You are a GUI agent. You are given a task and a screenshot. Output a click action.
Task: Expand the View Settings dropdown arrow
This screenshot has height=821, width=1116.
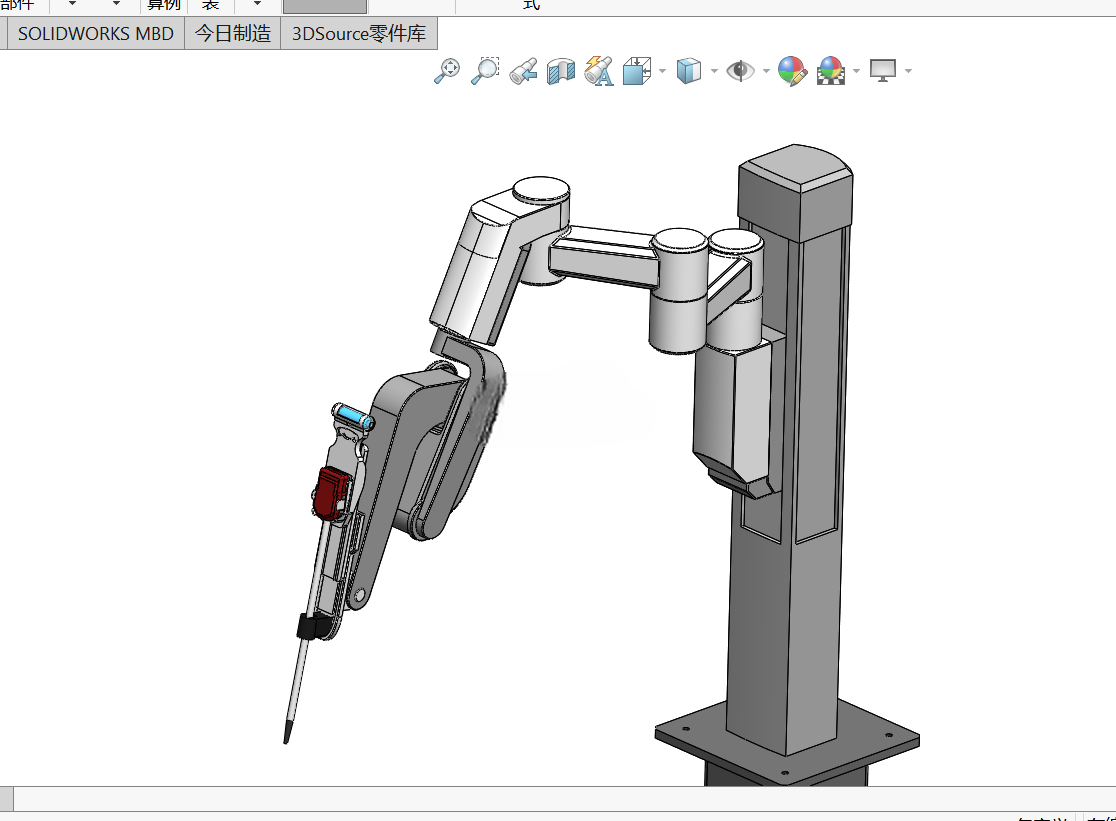click(908, 71)
